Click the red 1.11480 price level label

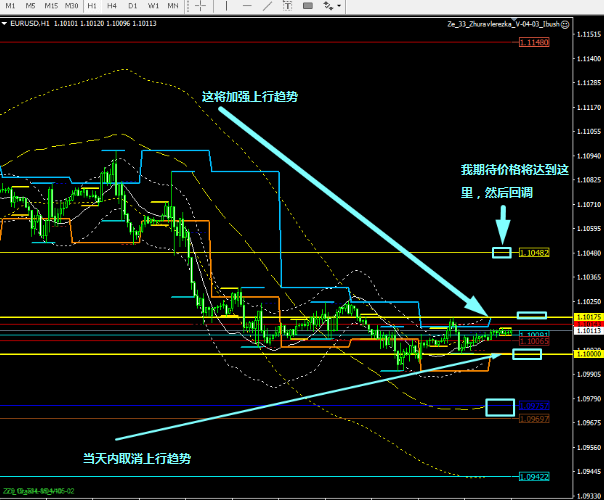535,43
